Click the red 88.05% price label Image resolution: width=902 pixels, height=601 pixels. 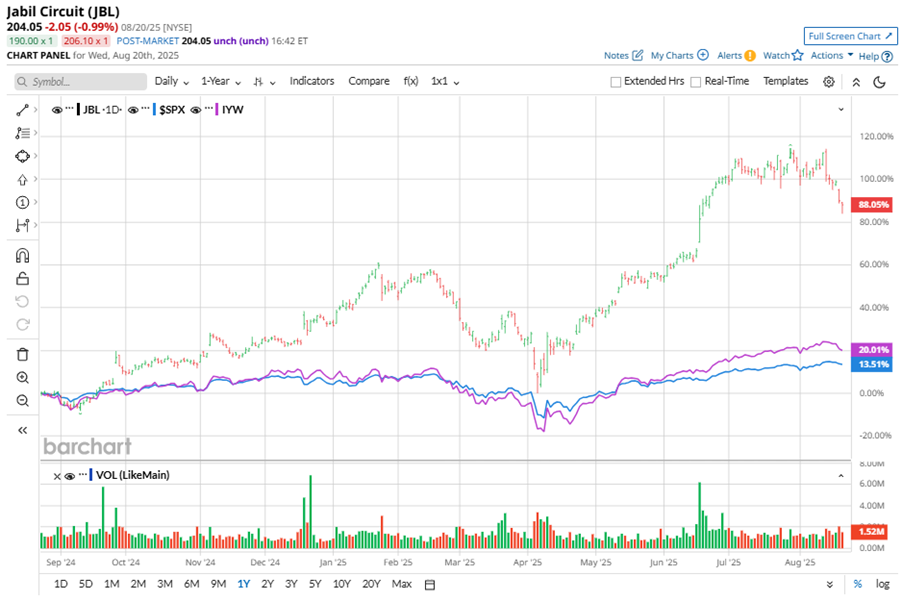coord(873,205)
